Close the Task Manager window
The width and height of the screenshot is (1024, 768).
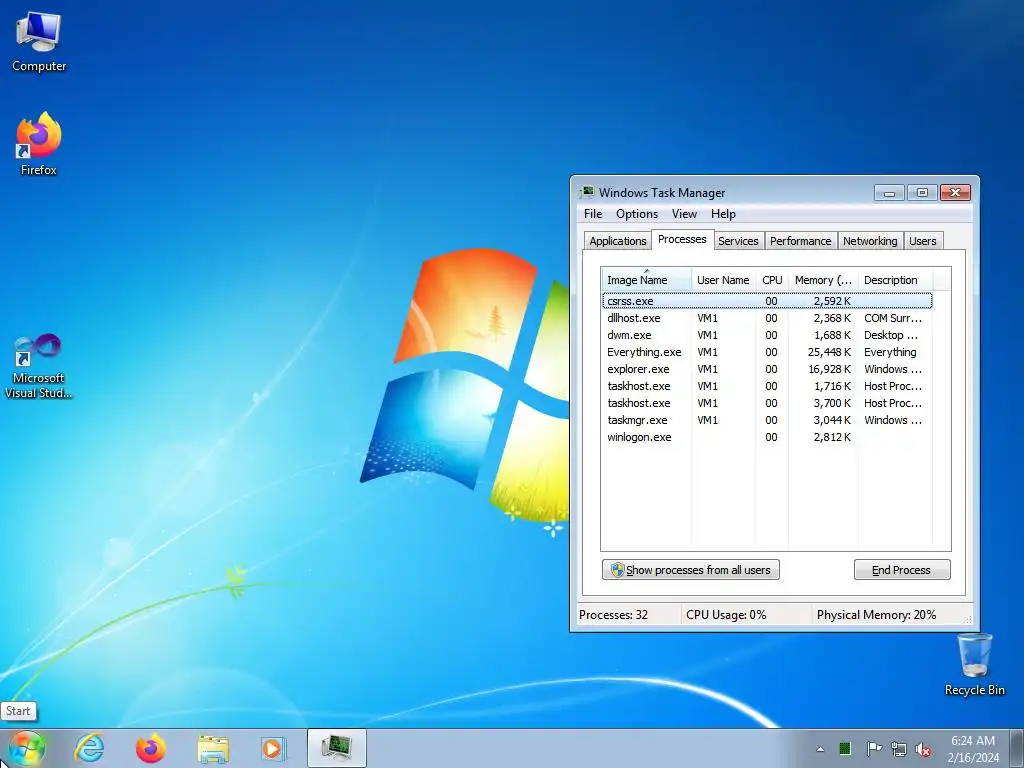coord(955,193)
